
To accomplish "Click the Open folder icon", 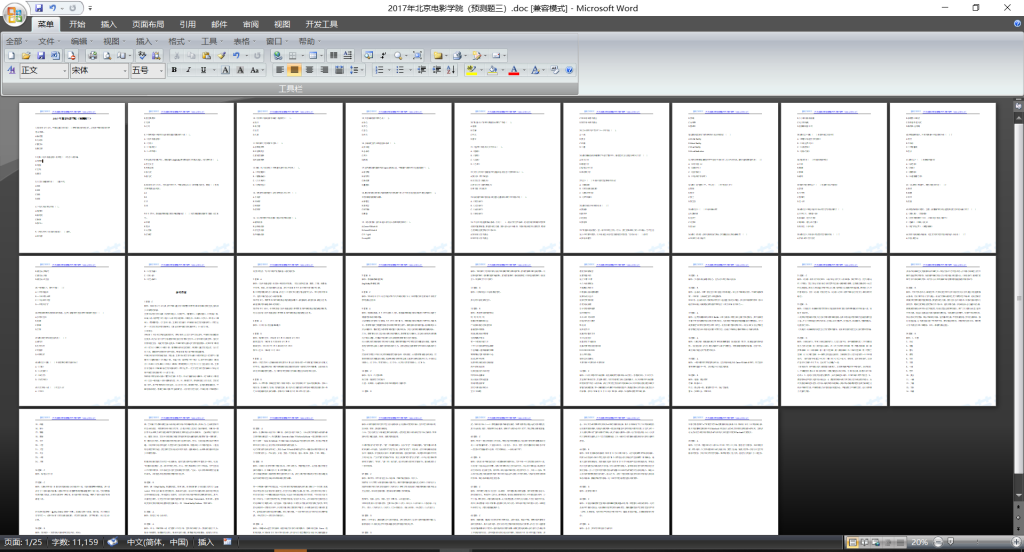I will point(24,56).
